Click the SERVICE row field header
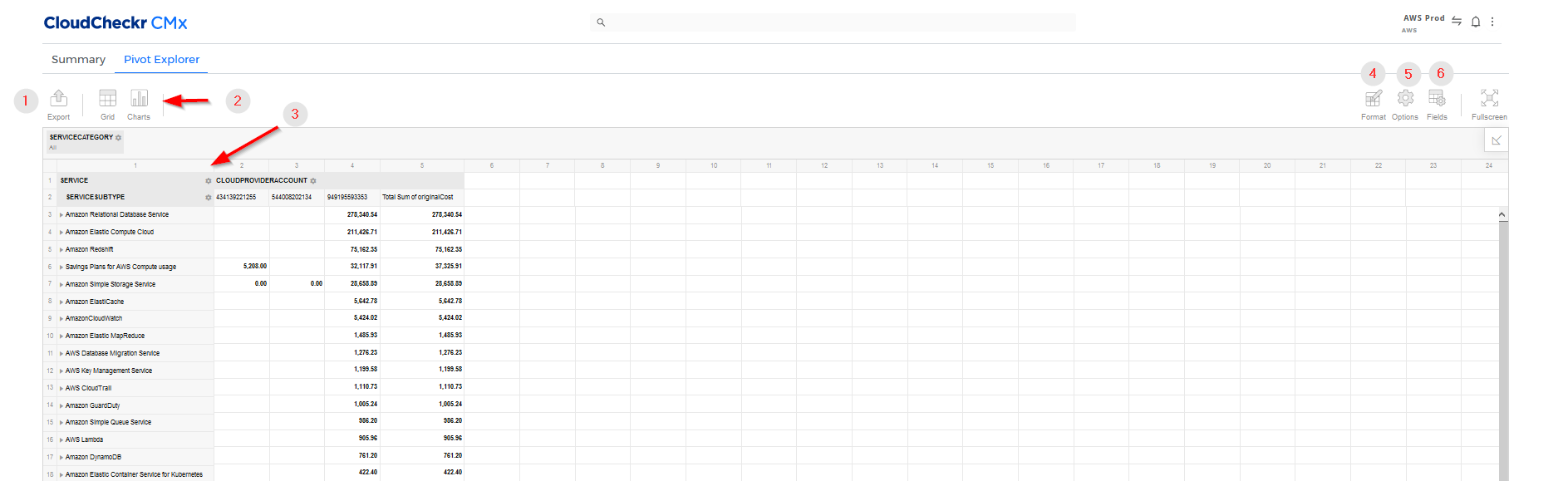 pos(136,180)
